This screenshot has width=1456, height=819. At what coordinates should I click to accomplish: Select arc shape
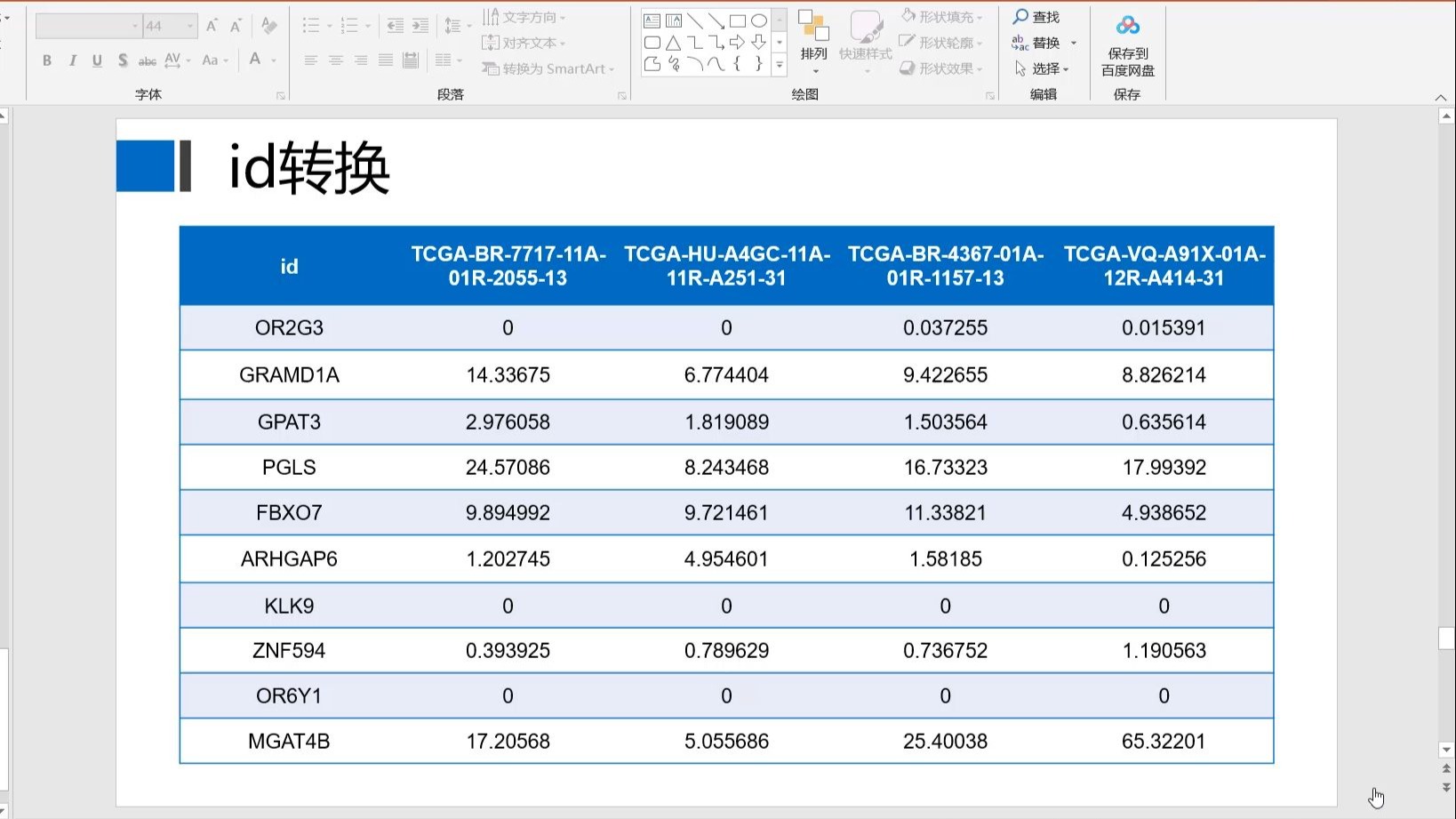tap(694, 63)
